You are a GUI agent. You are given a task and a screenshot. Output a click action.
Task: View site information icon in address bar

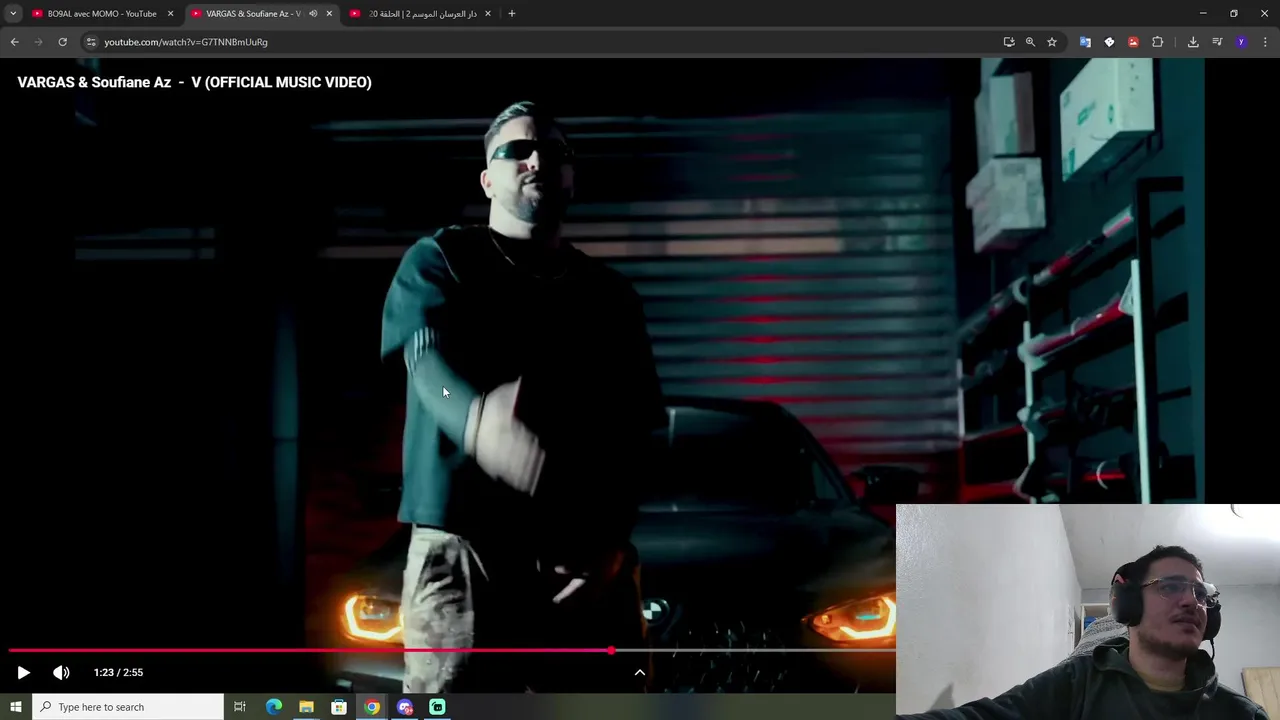pos(91,42)
